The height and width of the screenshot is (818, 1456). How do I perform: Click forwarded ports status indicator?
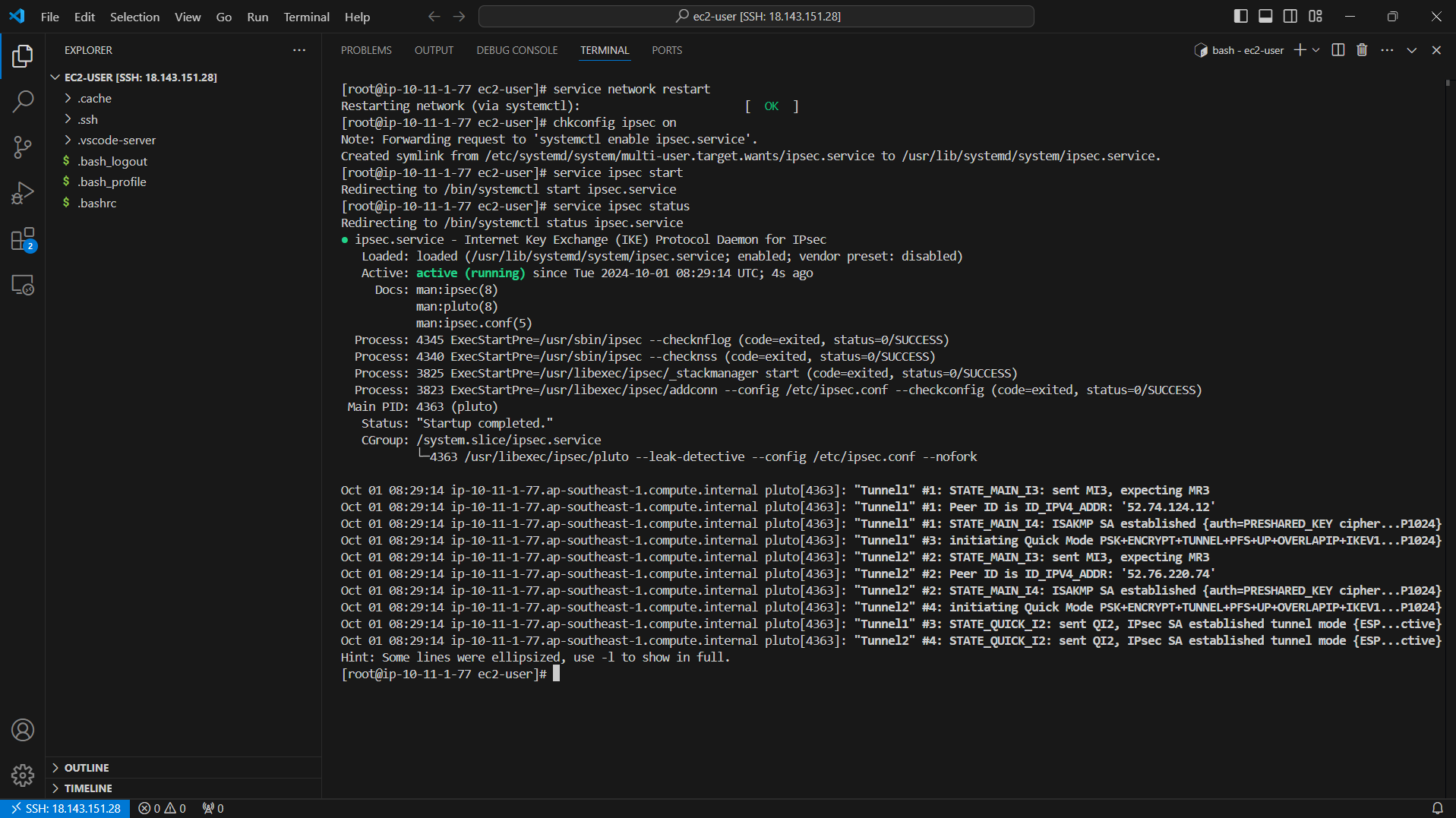[213, 808]
